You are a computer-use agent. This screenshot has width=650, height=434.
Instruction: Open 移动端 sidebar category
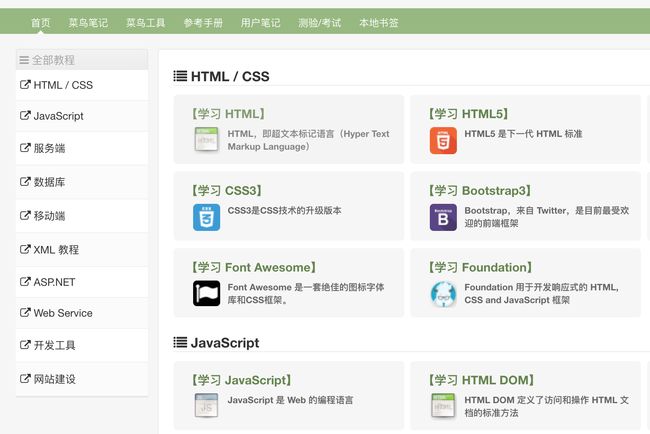(82, 216)
